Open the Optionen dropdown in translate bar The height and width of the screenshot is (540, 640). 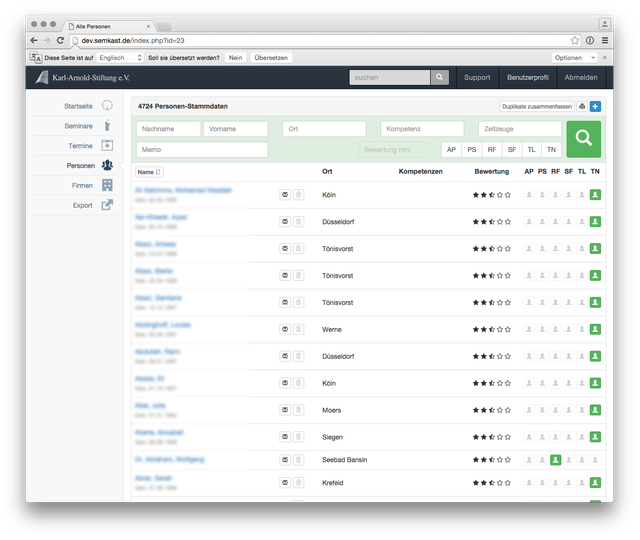coord(575,58)
